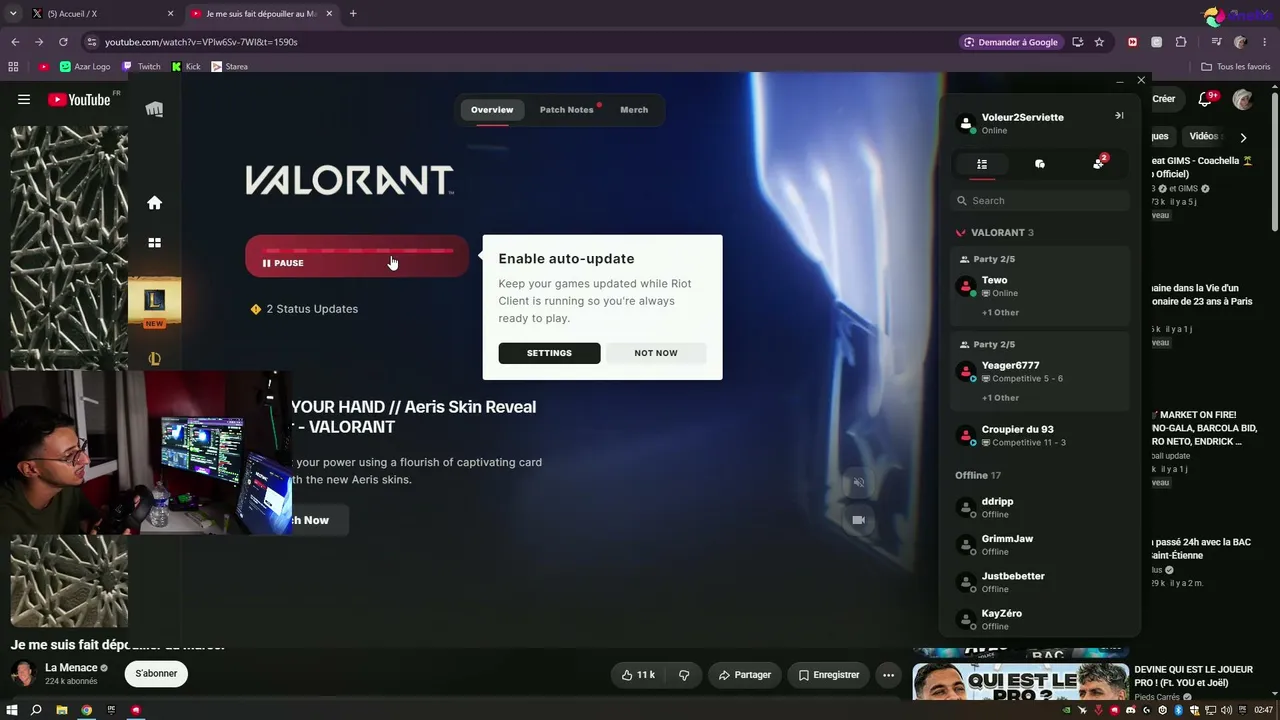
Task: Save the video with Enregistrer
Action: [x=829, y=675]
